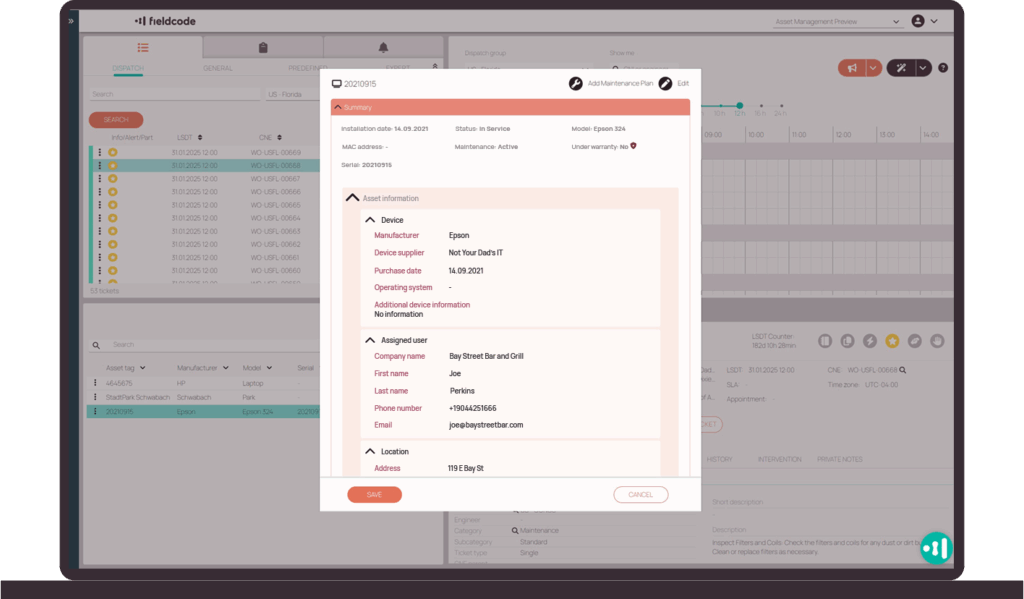Collapse the Asset information section
Screen dimensions: 1024x599
(352, 198)
